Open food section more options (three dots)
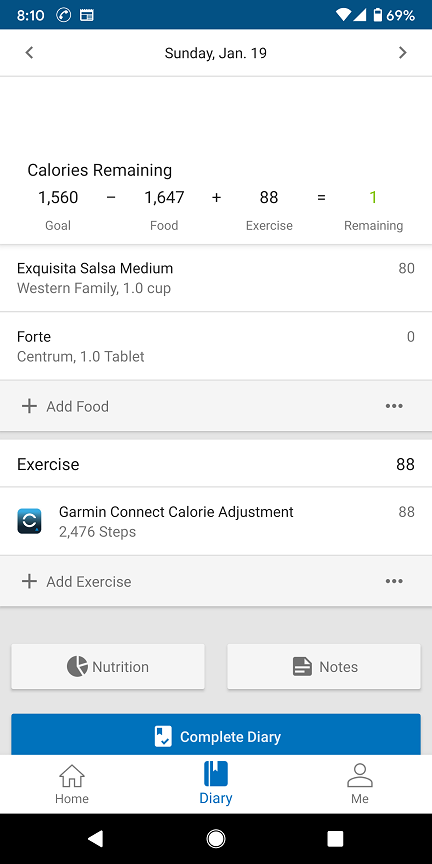The width and height of the screenshot is (432, 864). [x=394, y=406]
